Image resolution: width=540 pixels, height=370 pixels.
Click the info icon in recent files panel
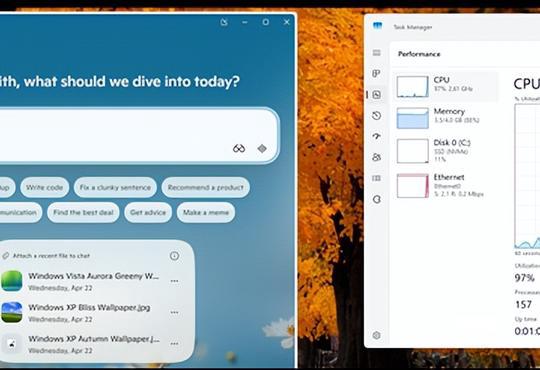[x=175, y=256]
